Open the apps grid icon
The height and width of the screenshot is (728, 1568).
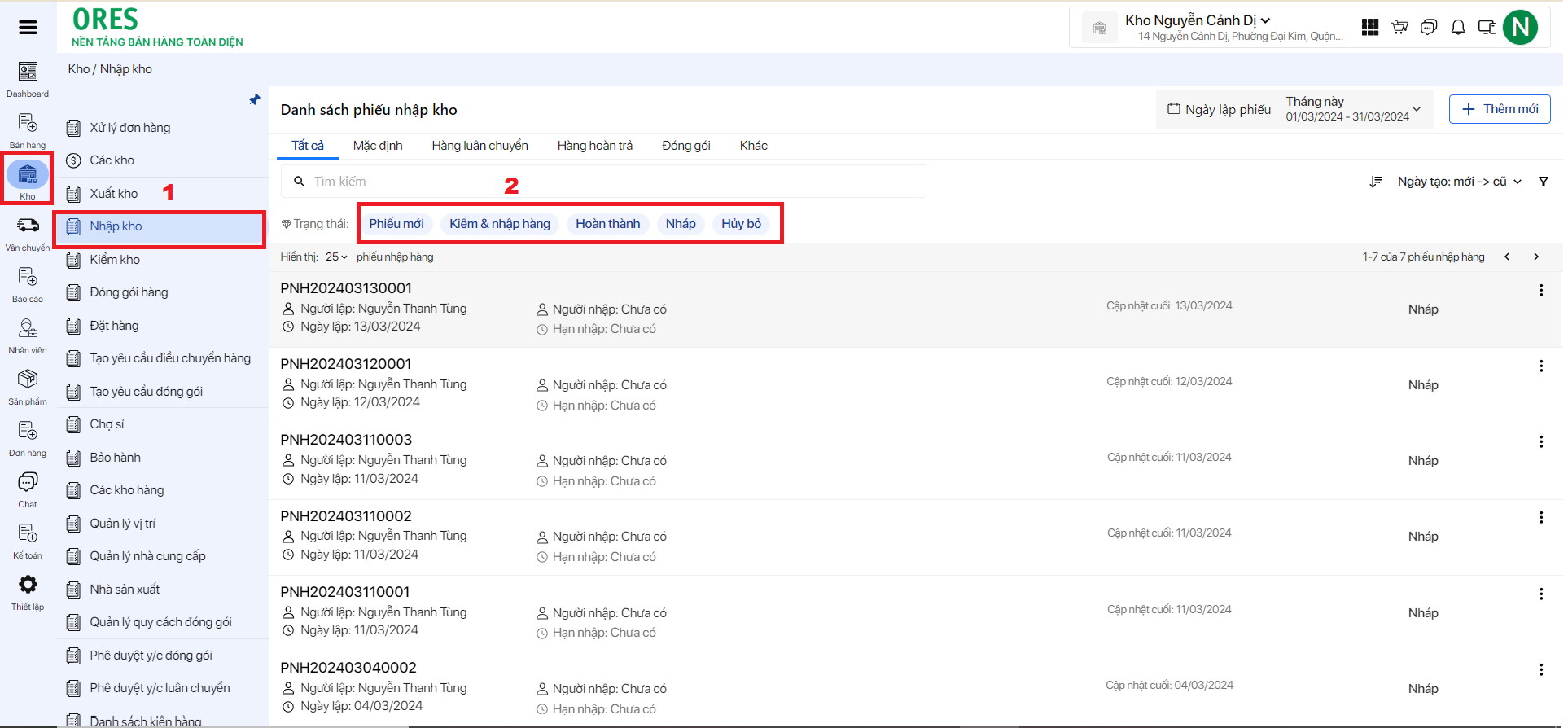pyautogui.click(x=1370, y=28)
